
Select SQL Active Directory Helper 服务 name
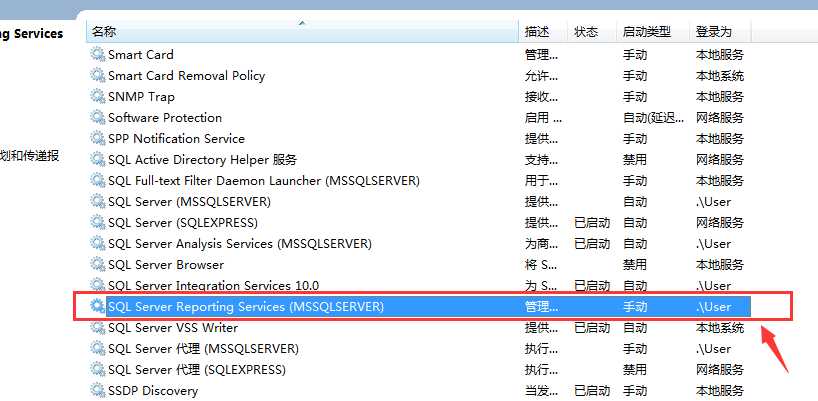click(x=202, y=160)
